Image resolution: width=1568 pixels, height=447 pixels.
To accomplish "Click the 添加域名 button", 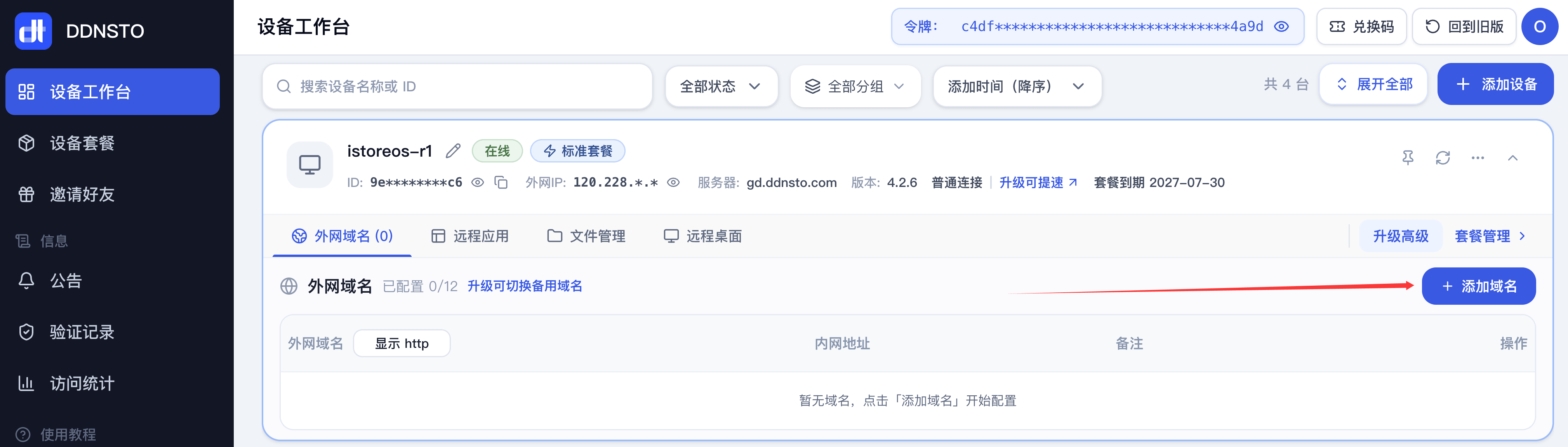I will point(1479,286).
